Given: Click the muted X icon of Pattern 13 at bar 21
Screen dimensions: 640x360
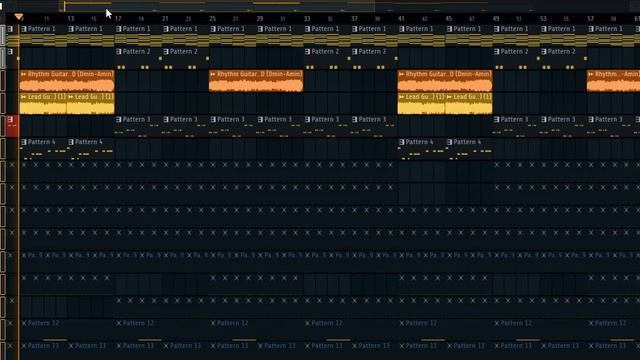Looking at the screenshot, I should [166, 346].
